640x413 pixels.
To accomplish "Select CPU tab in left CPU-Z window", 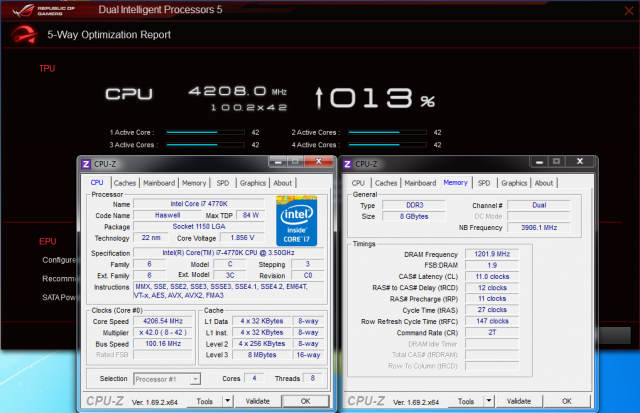I will coord(97,182).
